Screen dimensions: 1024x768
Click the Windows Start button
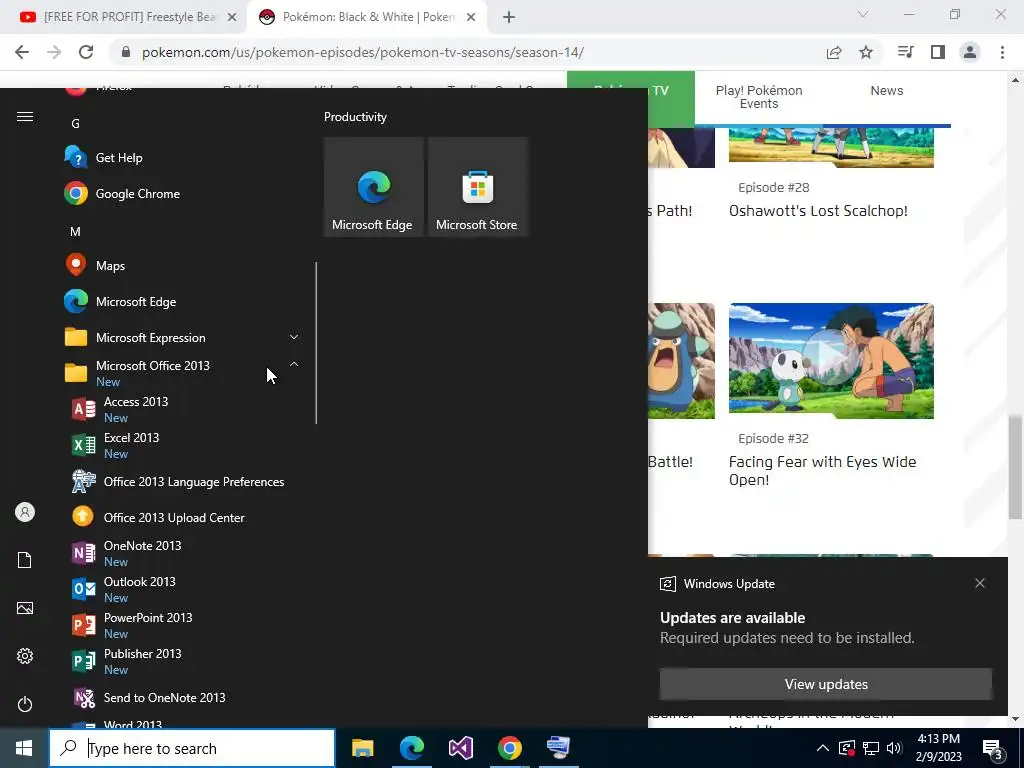(24, 748)
